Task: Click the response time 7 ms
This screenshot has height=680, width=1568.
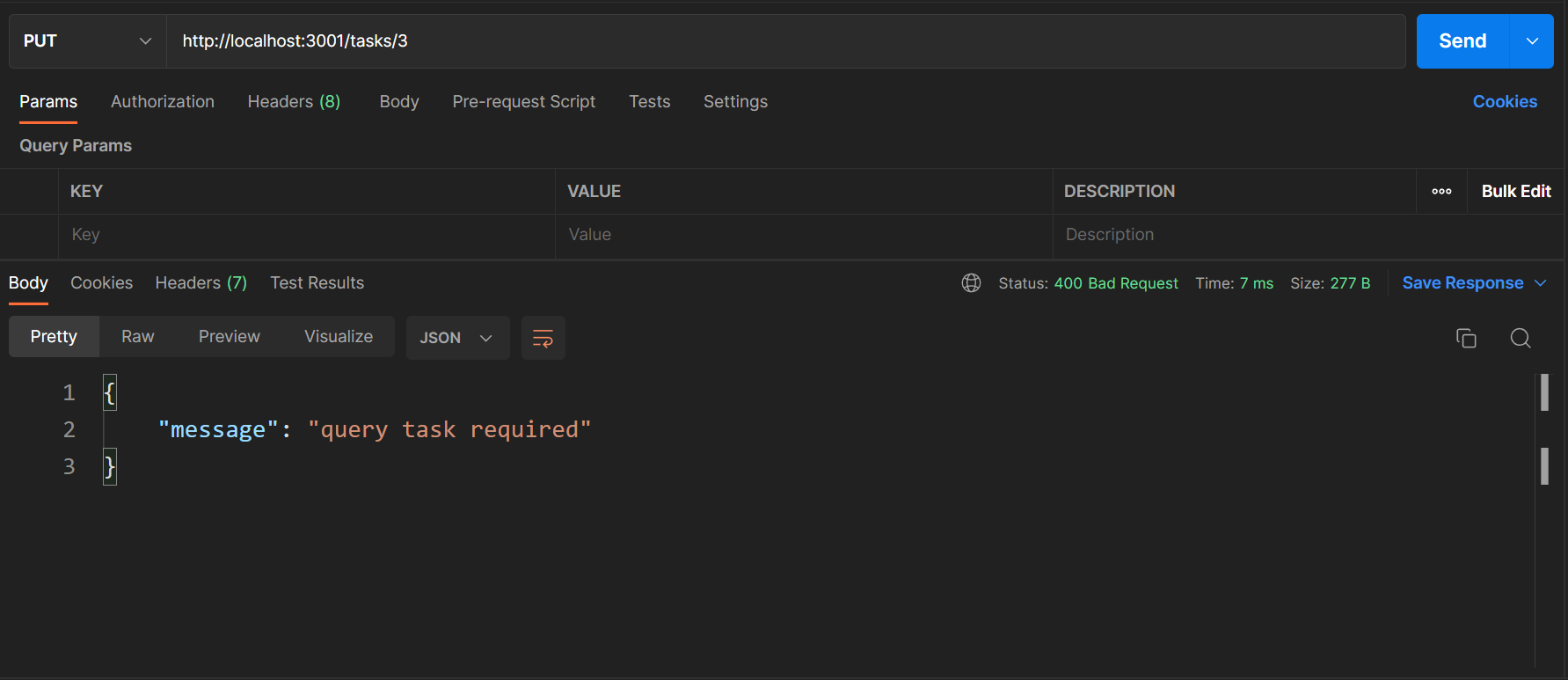Action: [1257, 283]
